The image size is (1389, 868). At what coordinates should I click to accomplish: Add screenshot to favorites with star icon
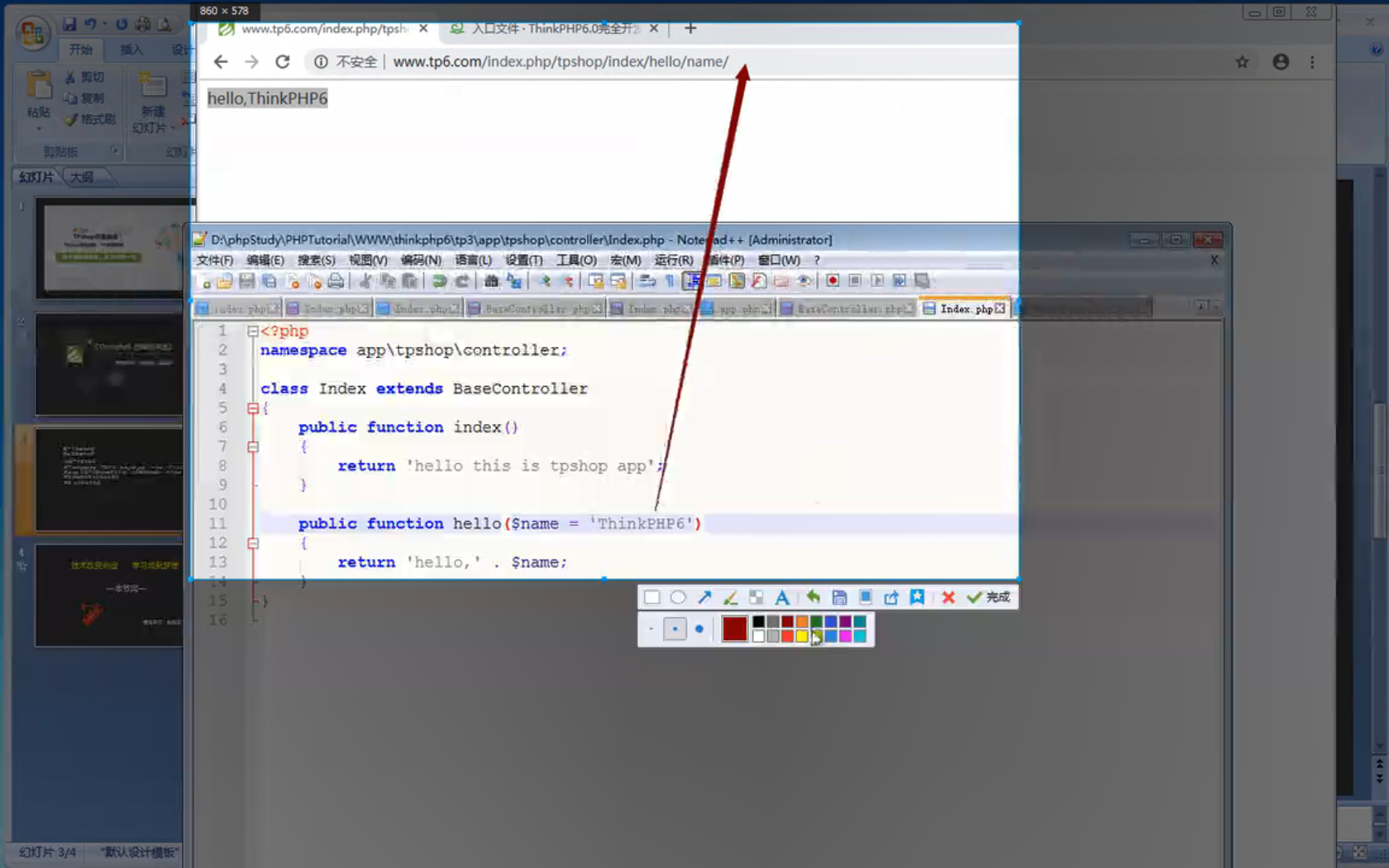pos(917,597)
